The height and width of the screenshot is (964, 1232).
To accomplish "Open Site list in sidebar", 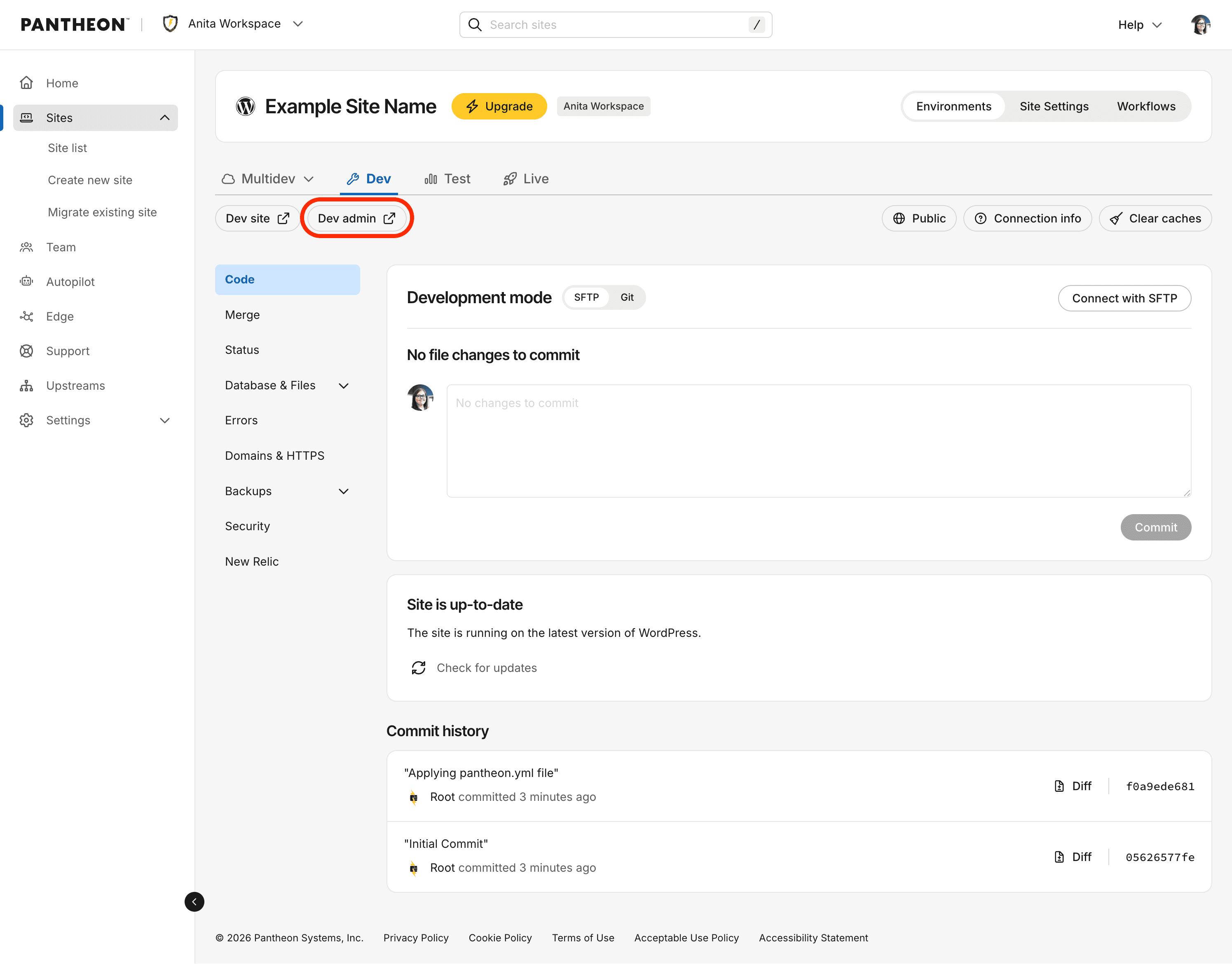I will pyautogui.click(x=67, y=148).
